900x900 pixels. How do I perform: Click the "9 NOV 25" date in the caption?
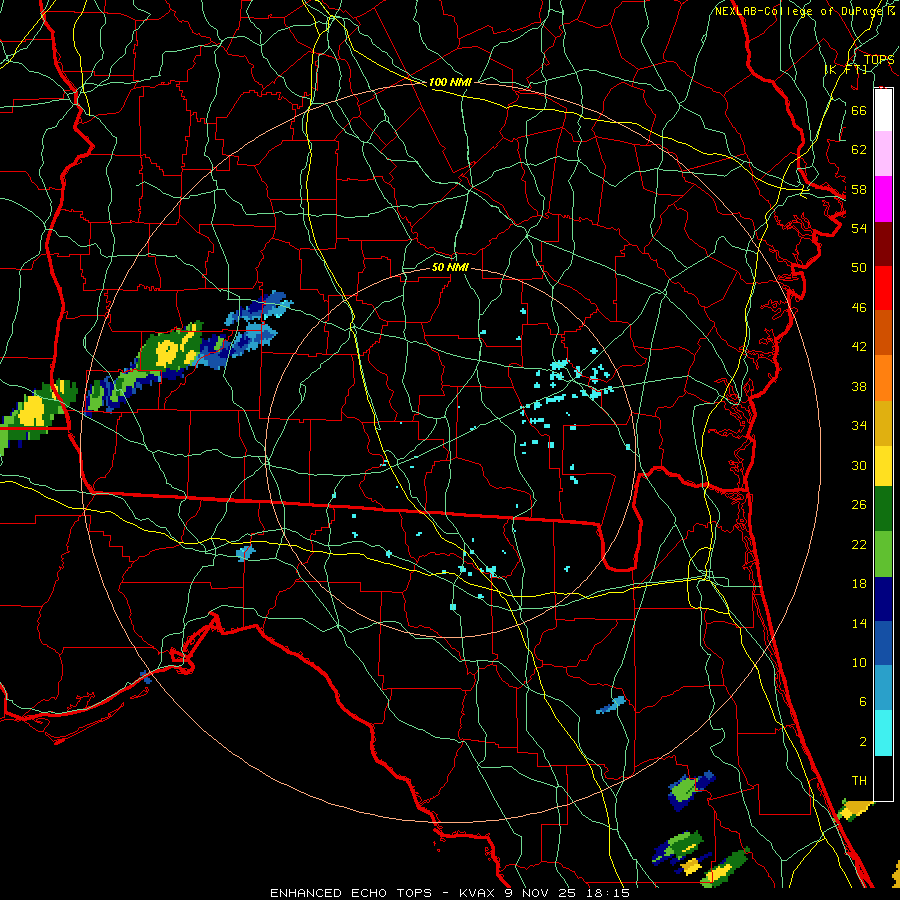click(541, 893)
